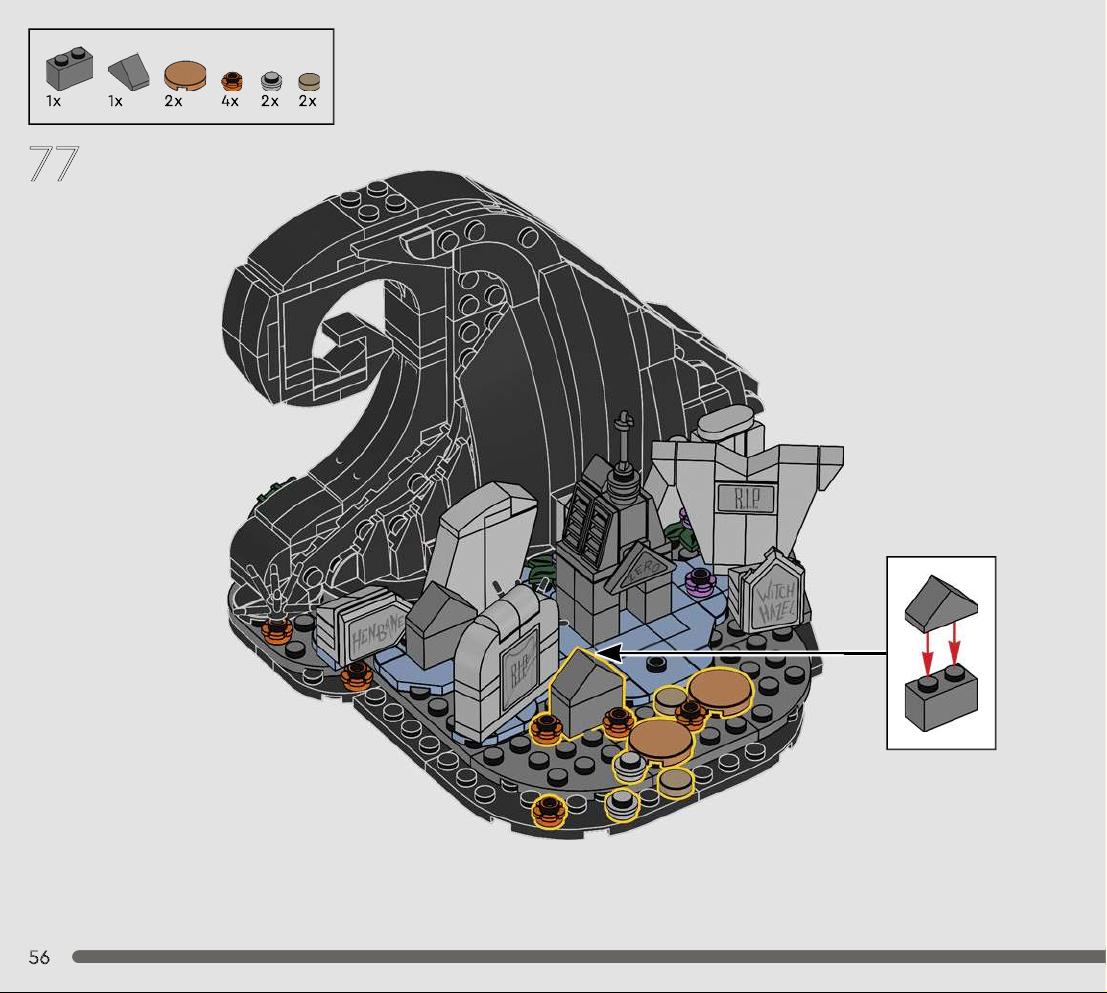Open the slope-on-brick sub-assembly callout box
Viewport: 1107px width, 993px height.
941,653
